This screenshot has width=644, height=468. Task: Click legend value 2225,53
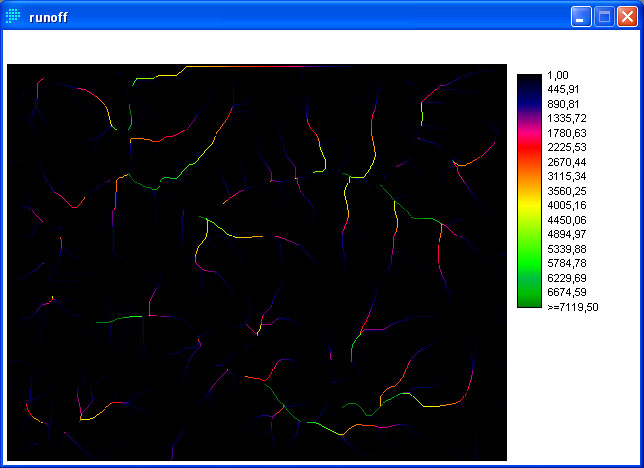pos(567,148)
